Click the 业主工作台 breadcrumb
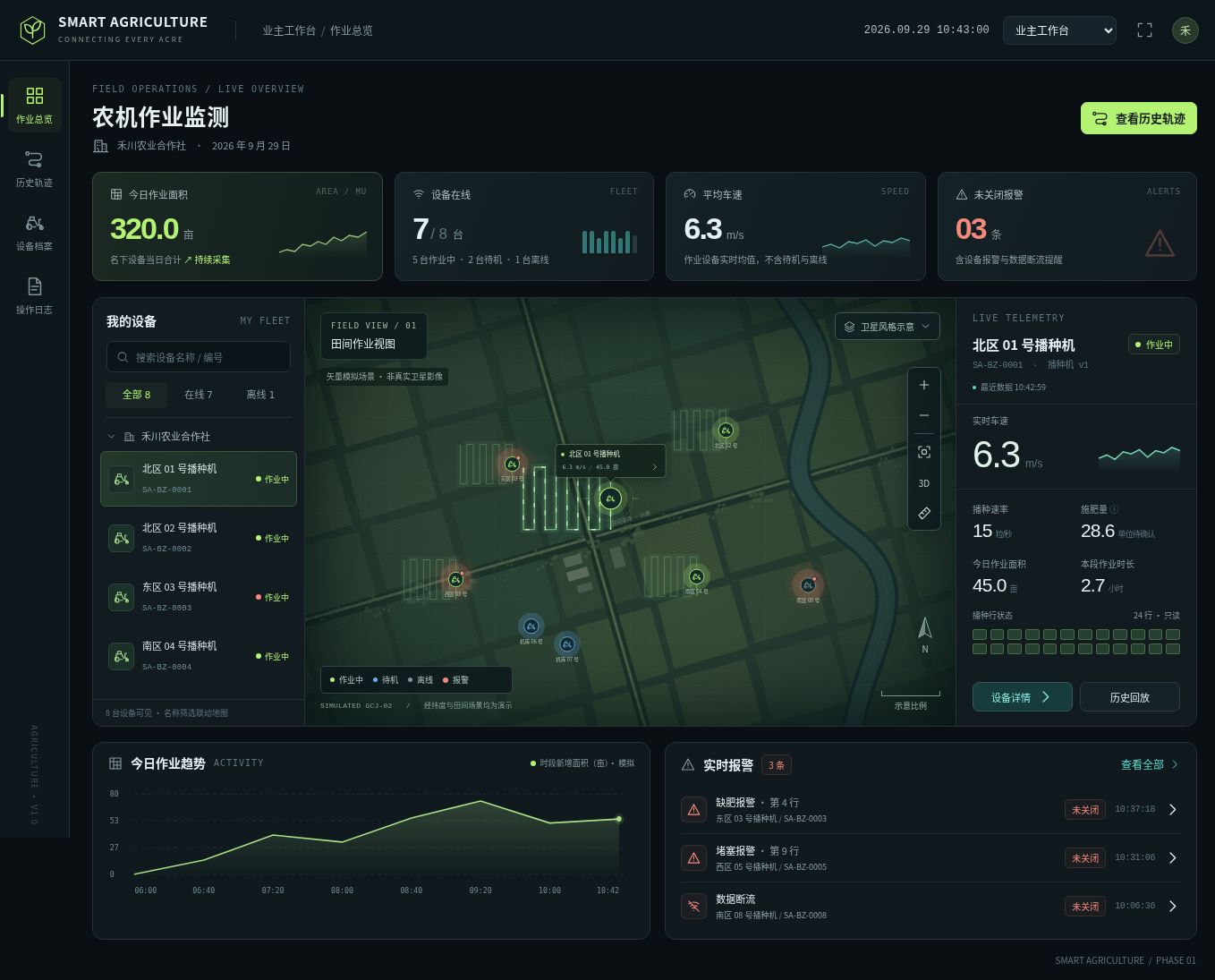The height and width of the screenshot is (980, 1215). 289,30
